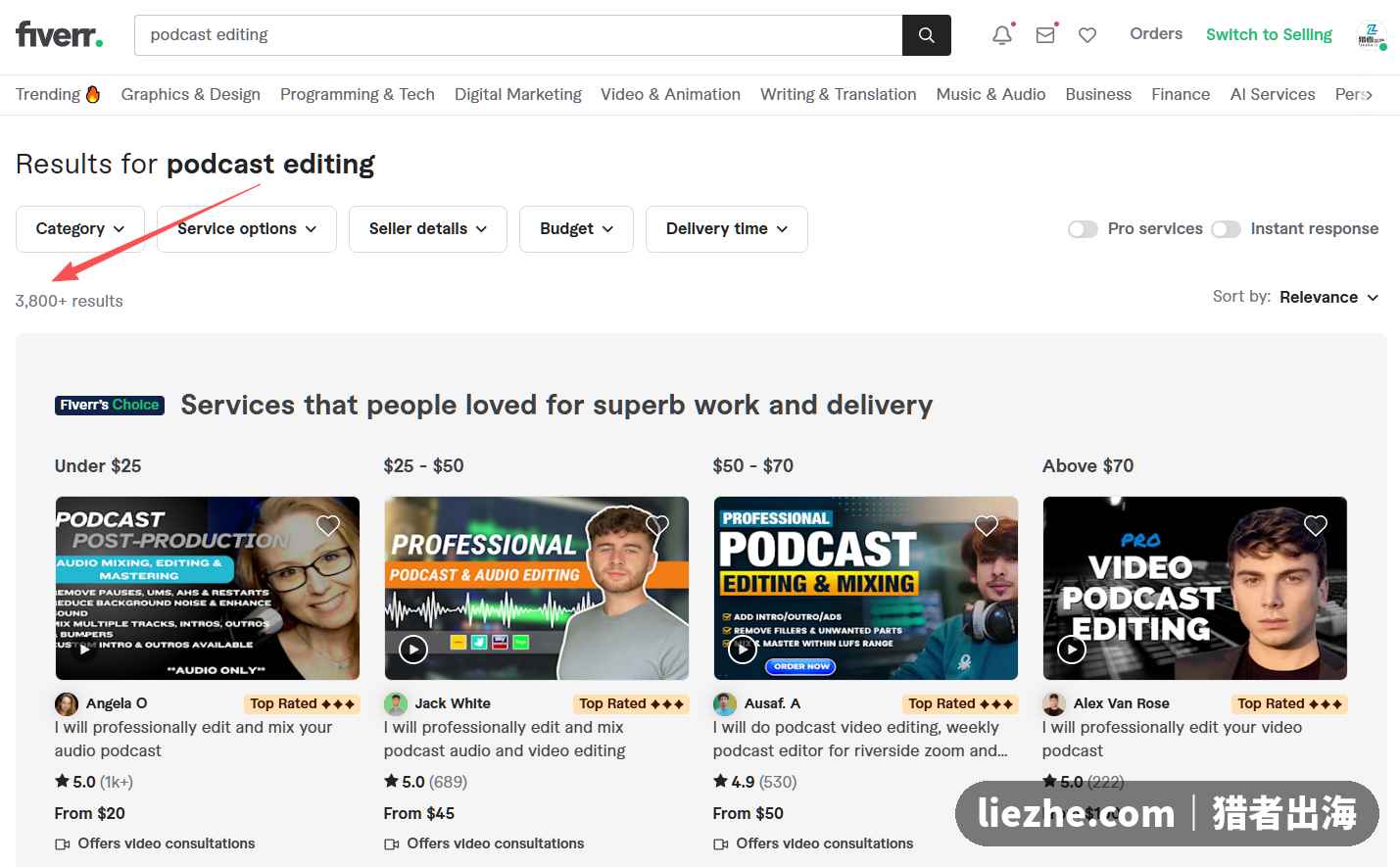The width and height of the screenshot is (1400, 867).
Task: Click the "From $45" price
Action: (419, 813)
